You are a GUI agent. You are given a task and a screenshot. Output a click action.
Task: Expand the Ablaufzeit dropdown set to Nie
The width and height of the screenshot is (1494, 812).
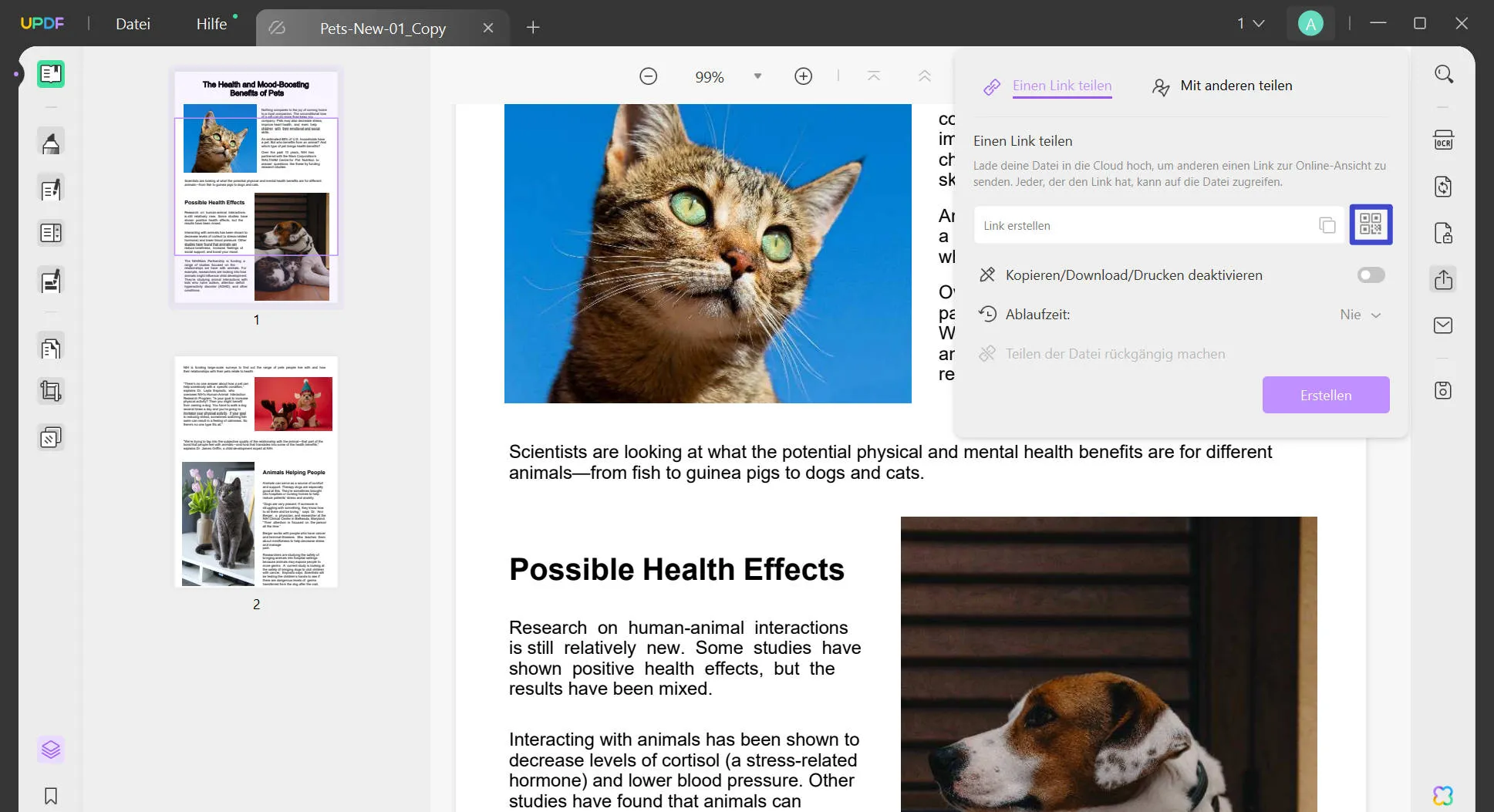pos(1361,315)
